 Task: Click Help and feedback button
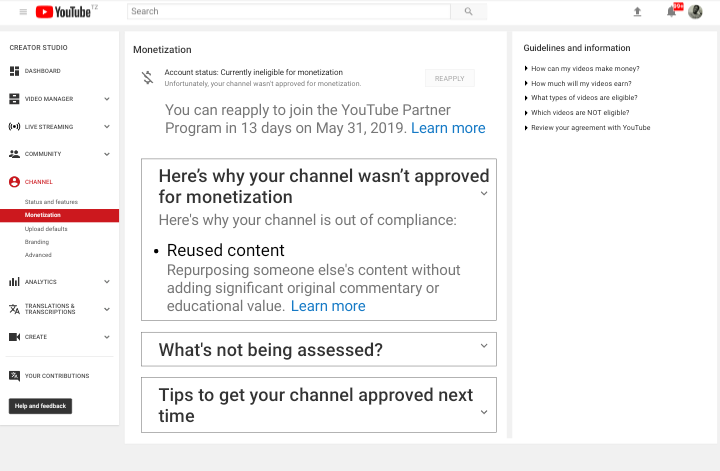40,406
